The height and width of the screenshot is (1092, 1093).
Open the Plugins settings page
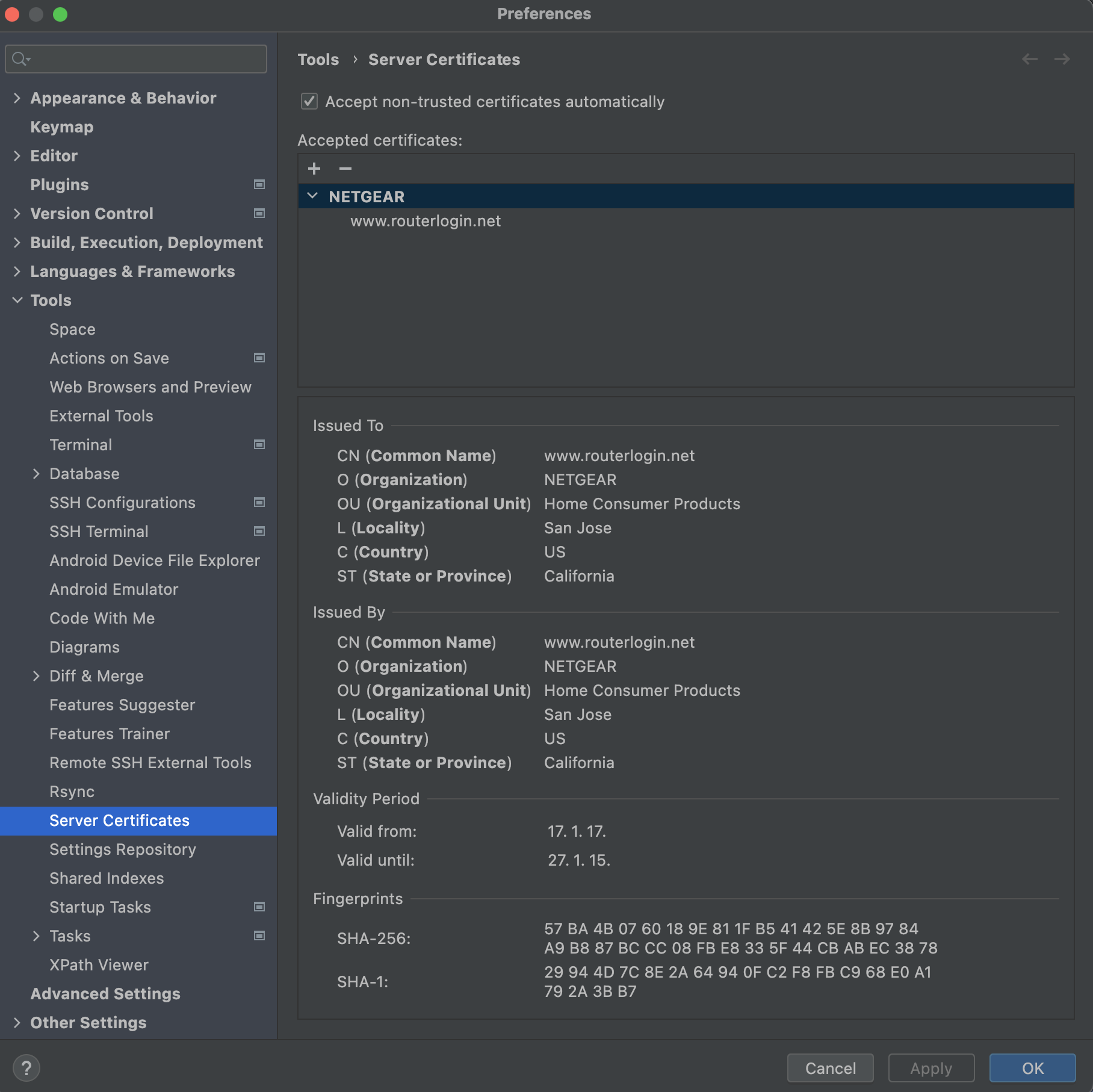click(60, 185)
